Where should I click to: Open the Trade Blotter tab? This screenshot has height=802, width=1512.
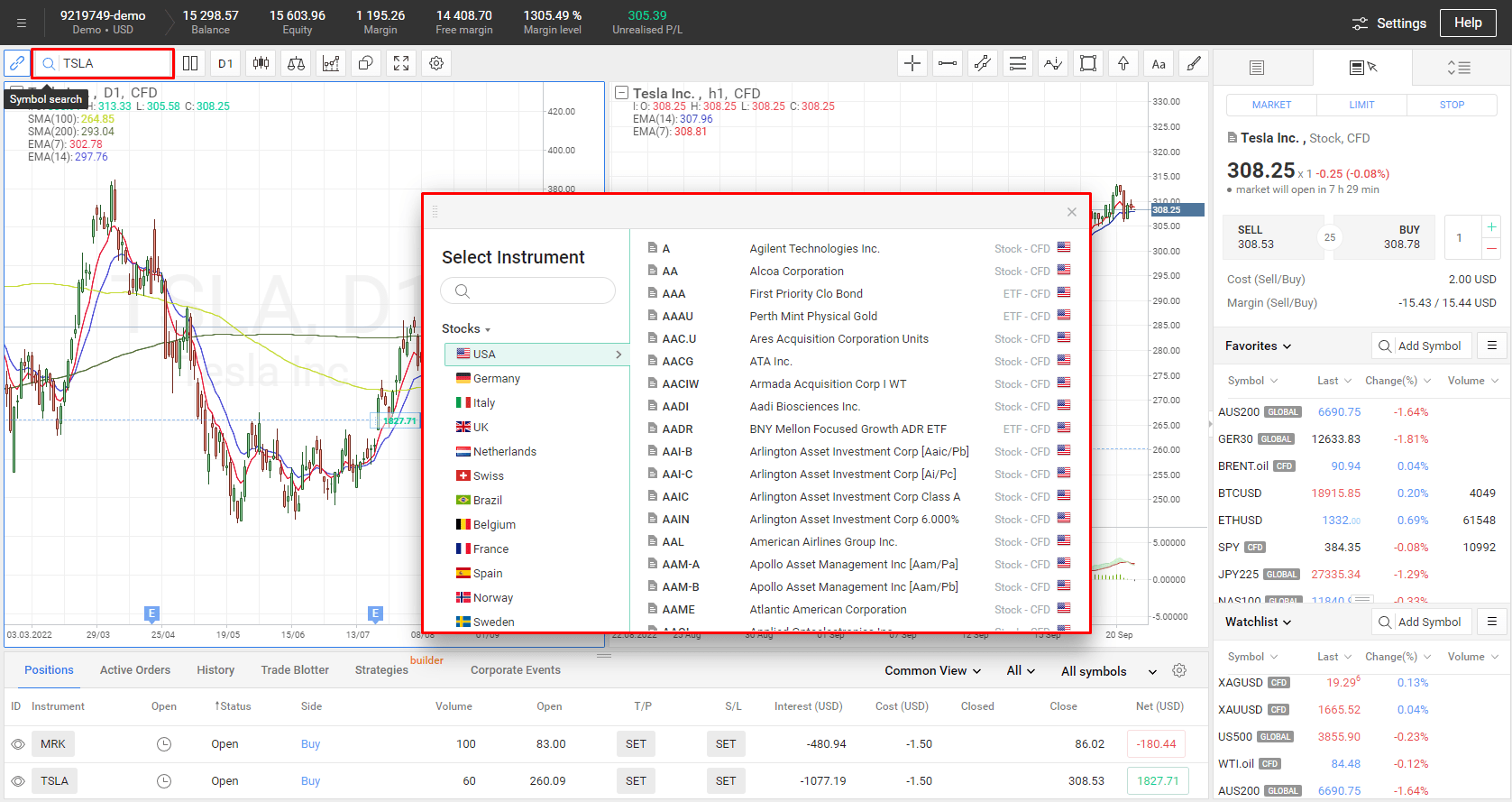click(x=295, y=670)
